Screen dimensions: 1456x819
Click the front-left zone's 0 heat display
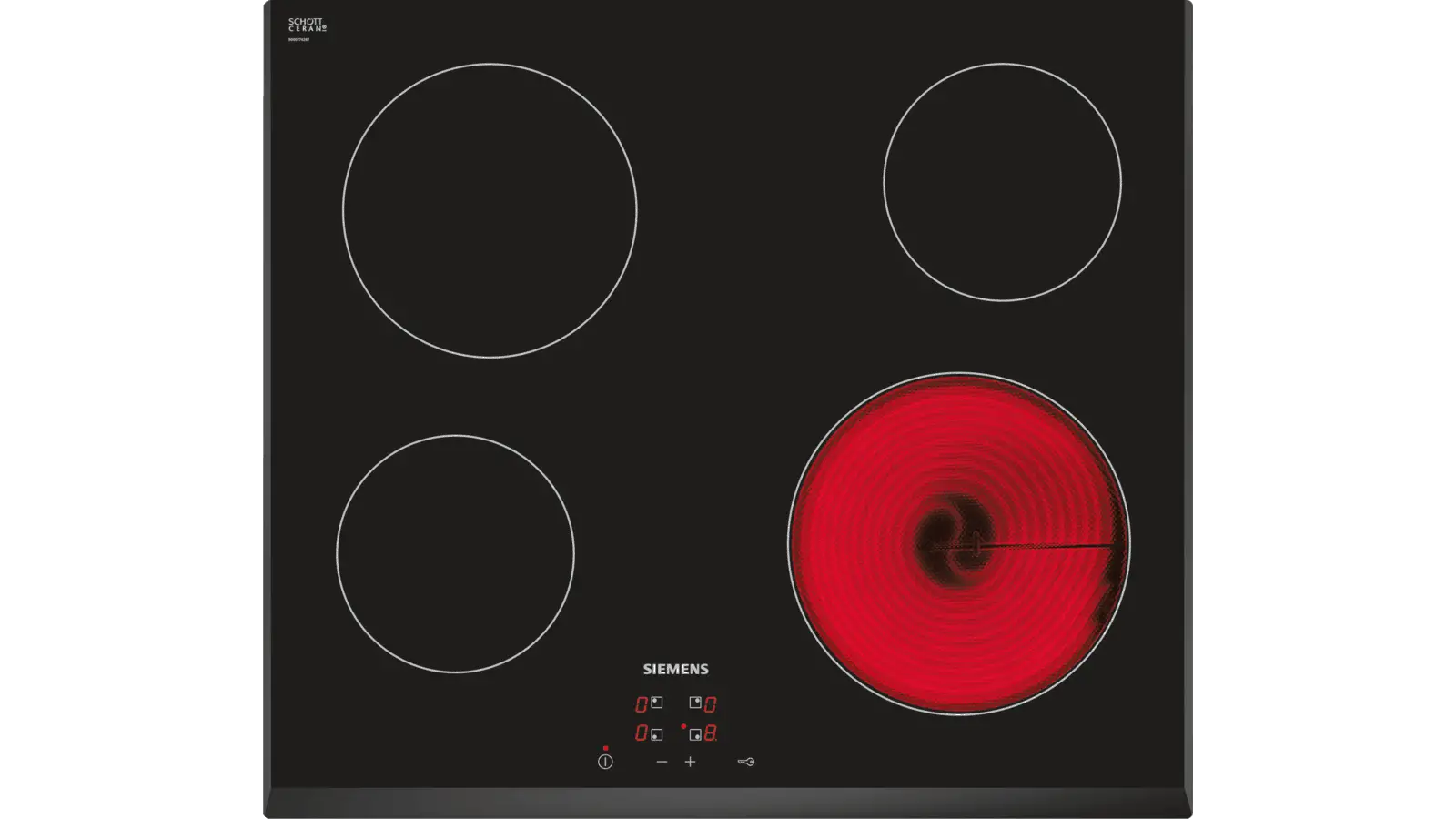[642, 733]
